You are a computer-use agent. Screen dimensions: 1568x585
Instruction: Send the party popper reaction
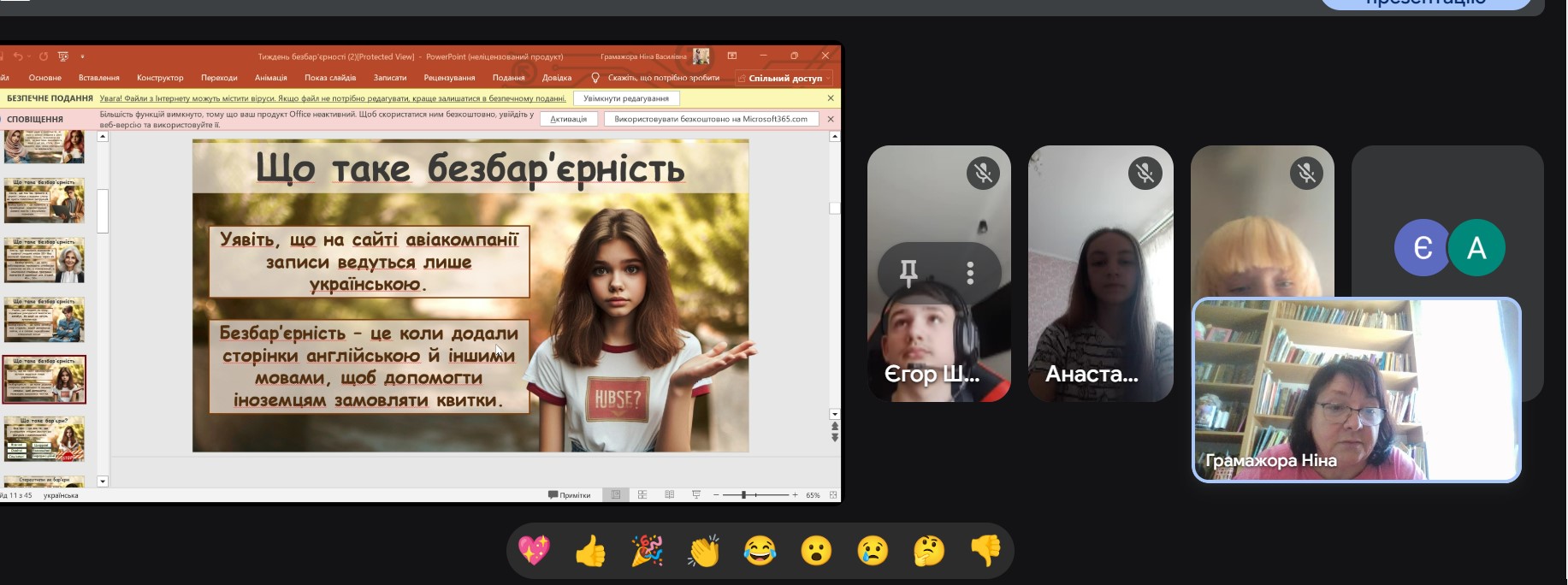click(x=647, y=551)
